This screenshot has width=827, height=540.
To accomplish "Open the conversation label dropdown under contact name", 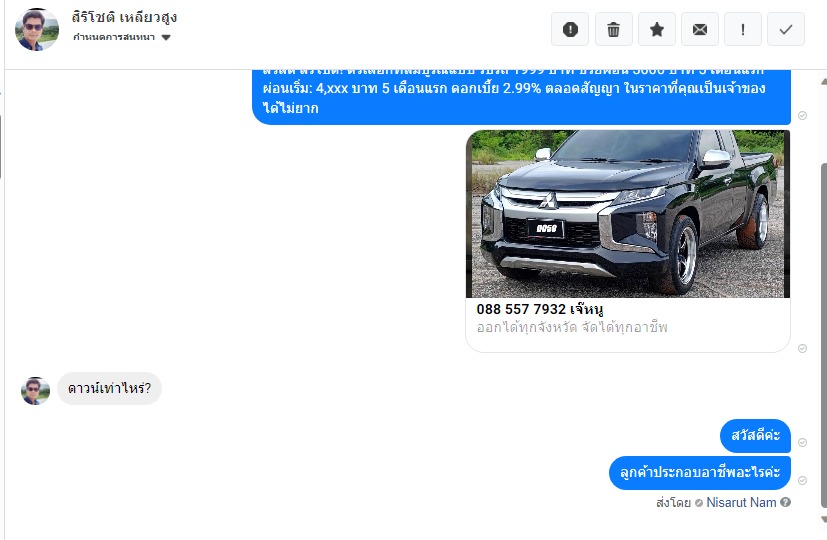I will tap(122, 37).
